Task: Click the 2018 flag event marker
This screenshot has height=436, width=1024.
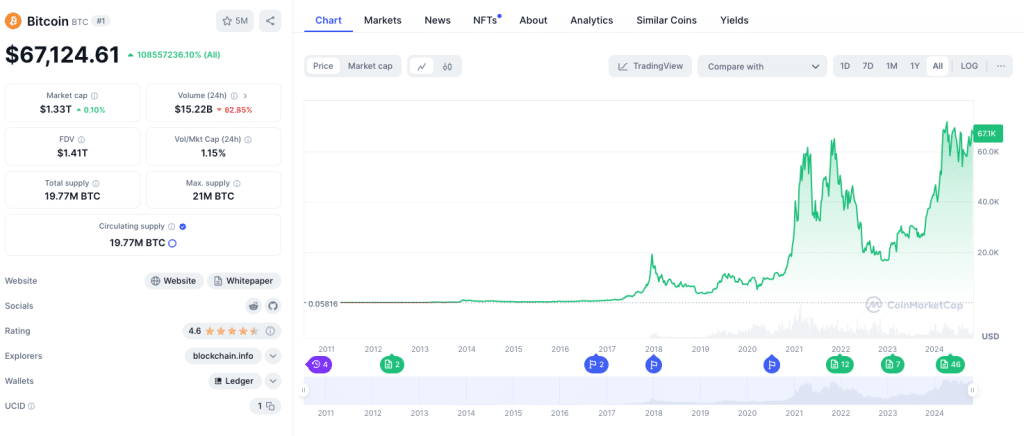Action: pos(654,364)
